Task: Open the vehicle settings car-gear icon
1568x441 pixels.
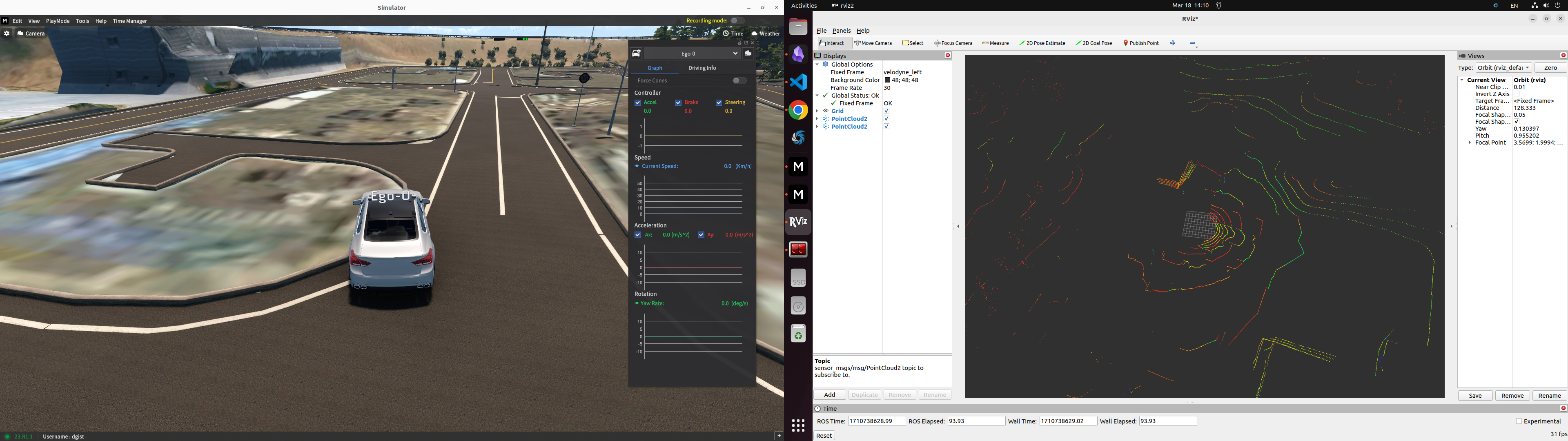Action: (636, 53)
